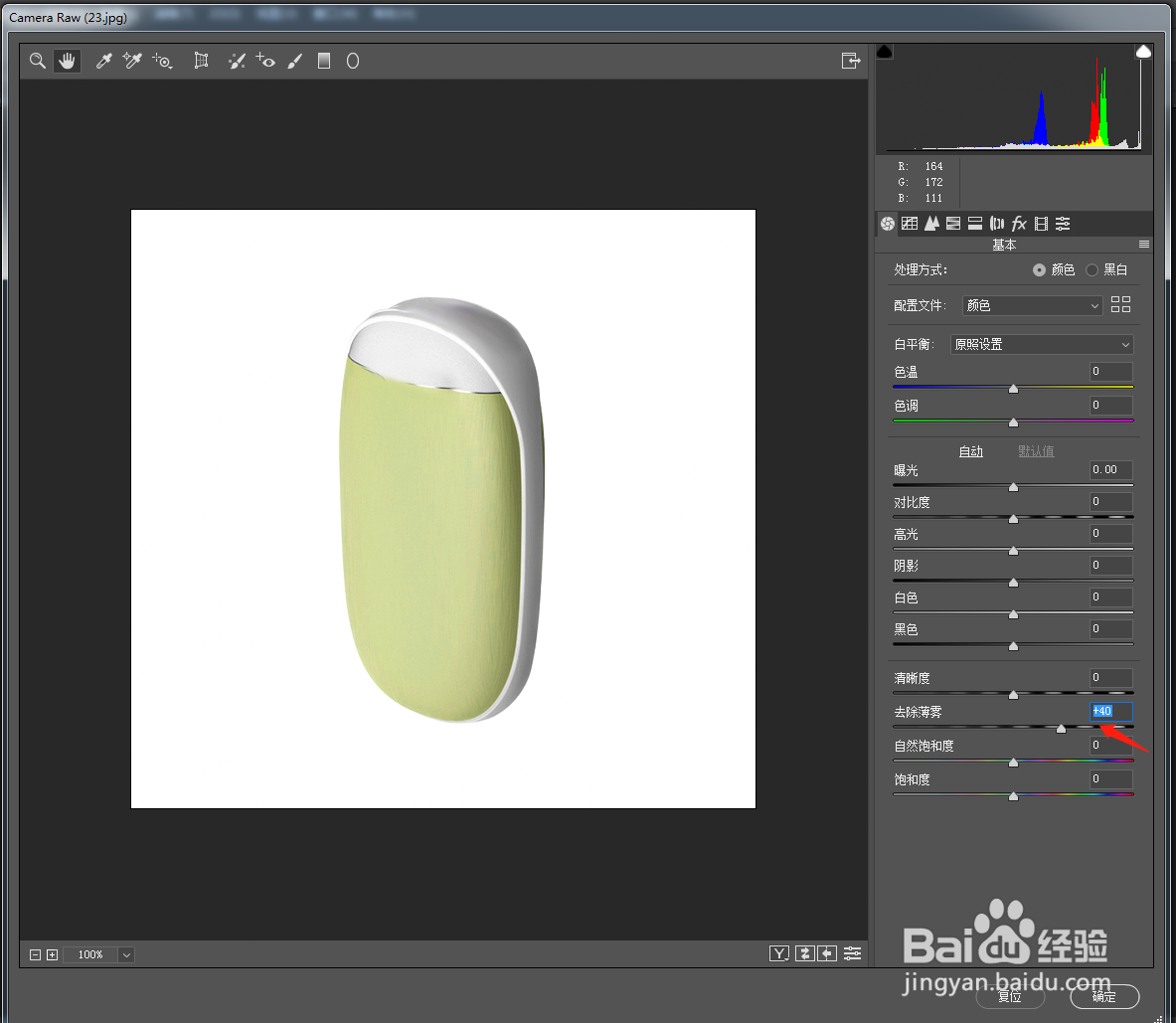This screenshot has height=1023, width=1176.
Task: Click the 阴影 shadows slider handle
Action: point(1013,583)
